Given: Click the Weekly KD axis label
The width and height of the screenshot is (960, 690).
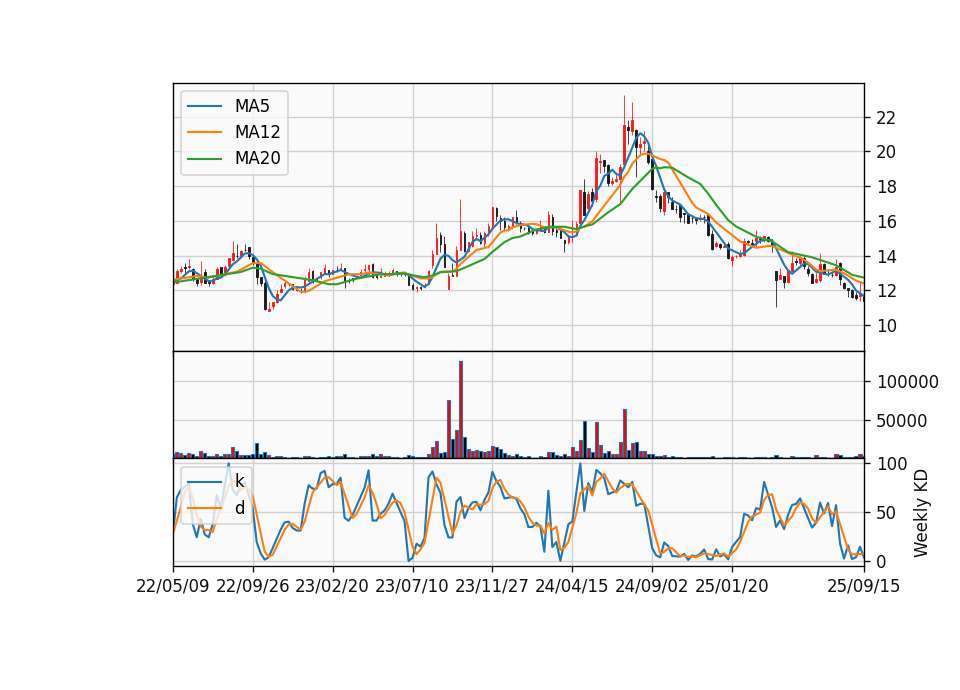Looking at the screenshot, I should pos(921,513).
